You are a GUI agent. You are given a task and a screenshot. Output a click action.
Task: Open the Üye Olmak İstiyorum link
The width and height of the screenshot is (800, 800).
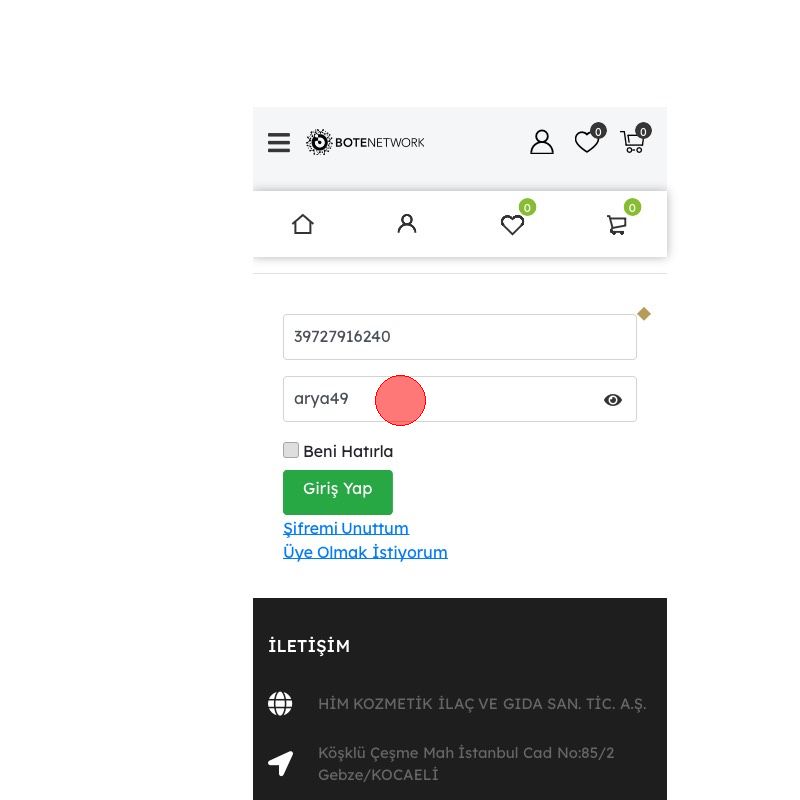[x=365, y=553]
